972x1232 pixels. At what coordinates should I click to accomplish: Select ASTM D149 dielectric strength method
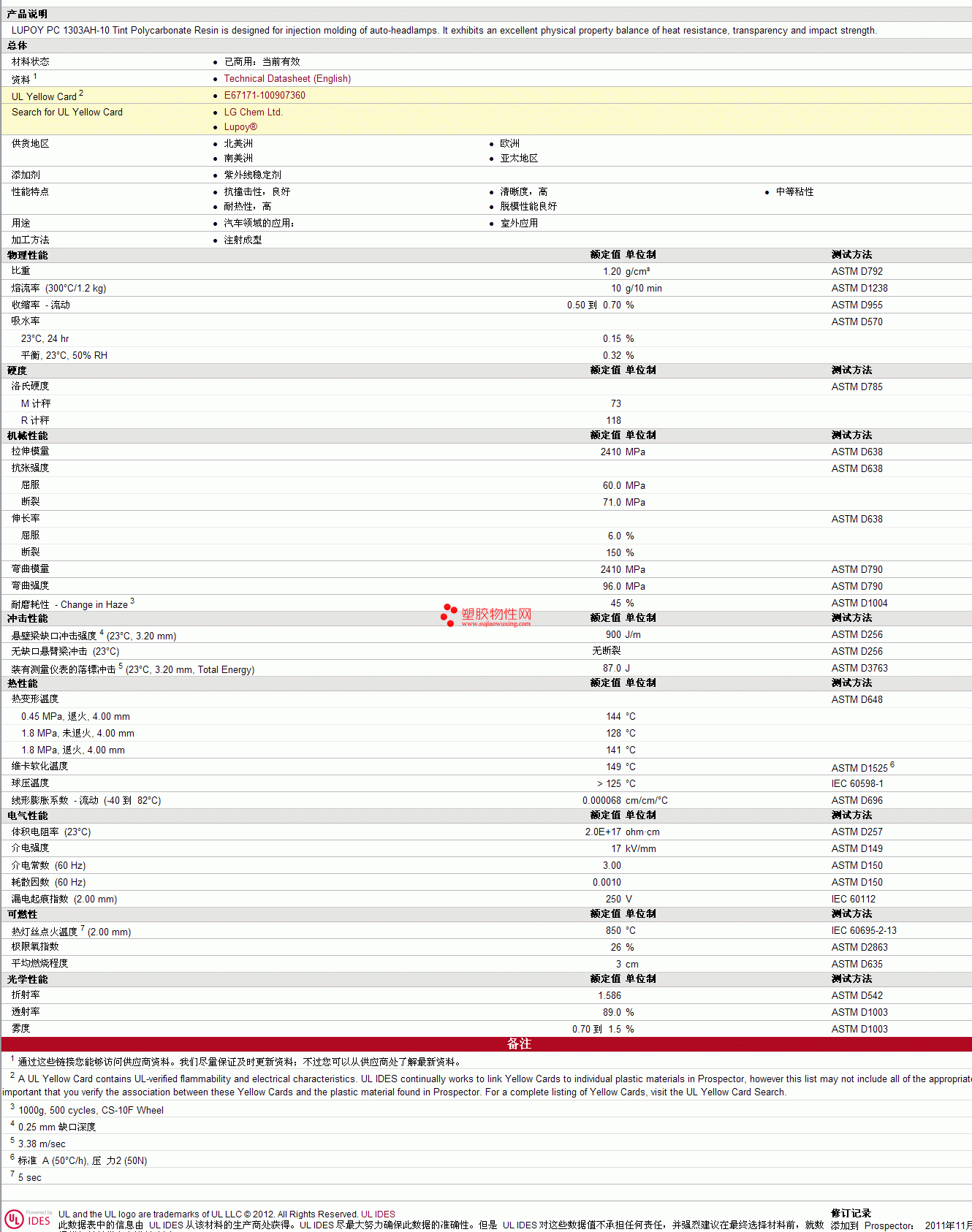857,848
